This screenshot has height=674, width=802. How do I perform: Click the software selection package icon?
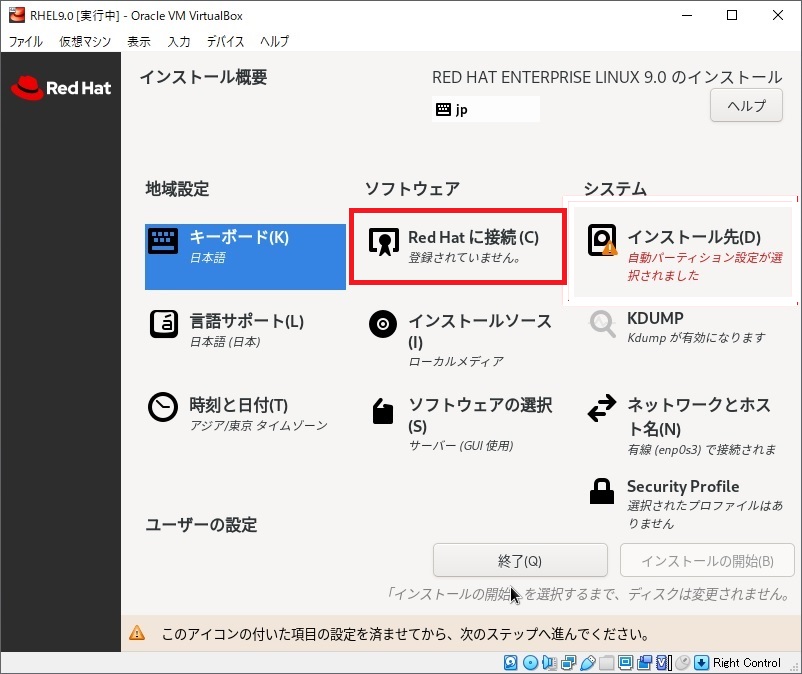[x=383, y=411]
